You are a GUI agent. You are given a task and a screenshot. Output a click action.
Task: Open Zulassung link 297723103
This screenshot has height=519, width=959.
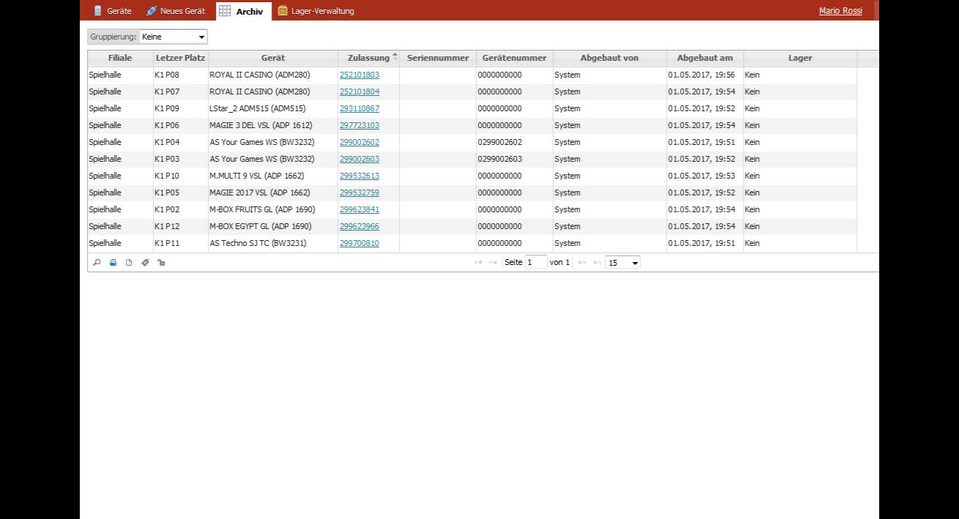(359, 125)
